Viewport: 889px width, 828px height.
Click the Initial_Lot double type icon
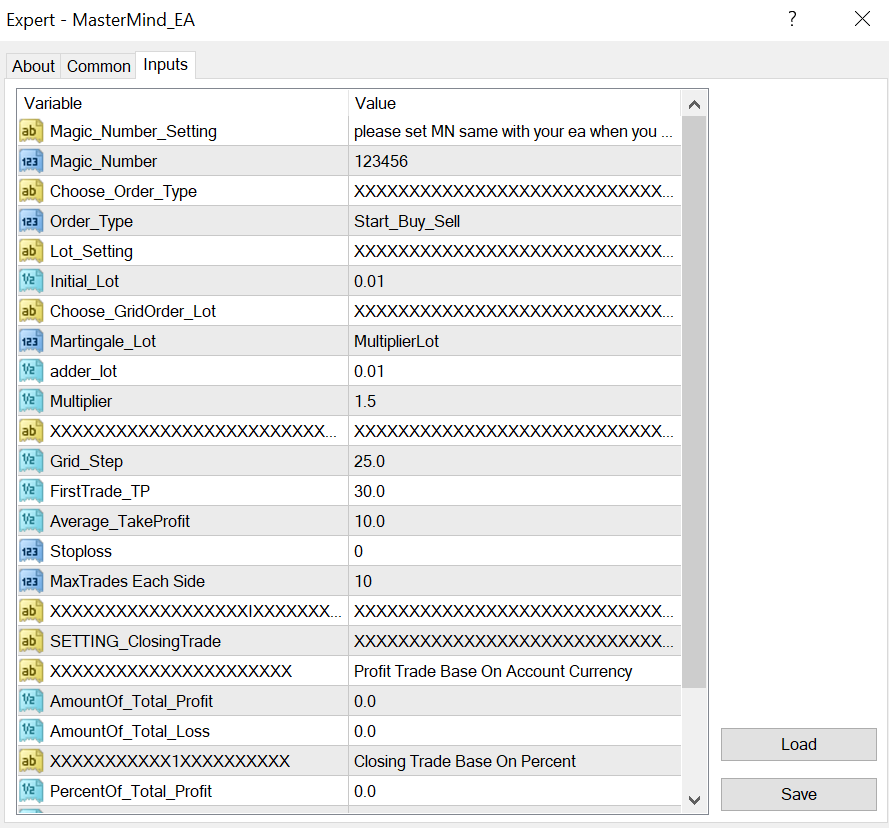click(31, 281)
